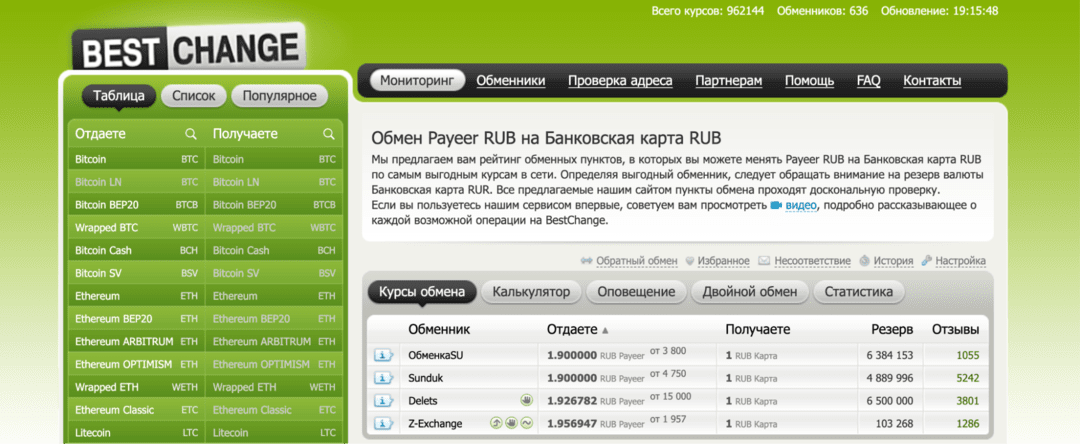Select Ethereum in the Получаете column
The width and height of the screenshot is (1080, 444).
click(274, 296)
